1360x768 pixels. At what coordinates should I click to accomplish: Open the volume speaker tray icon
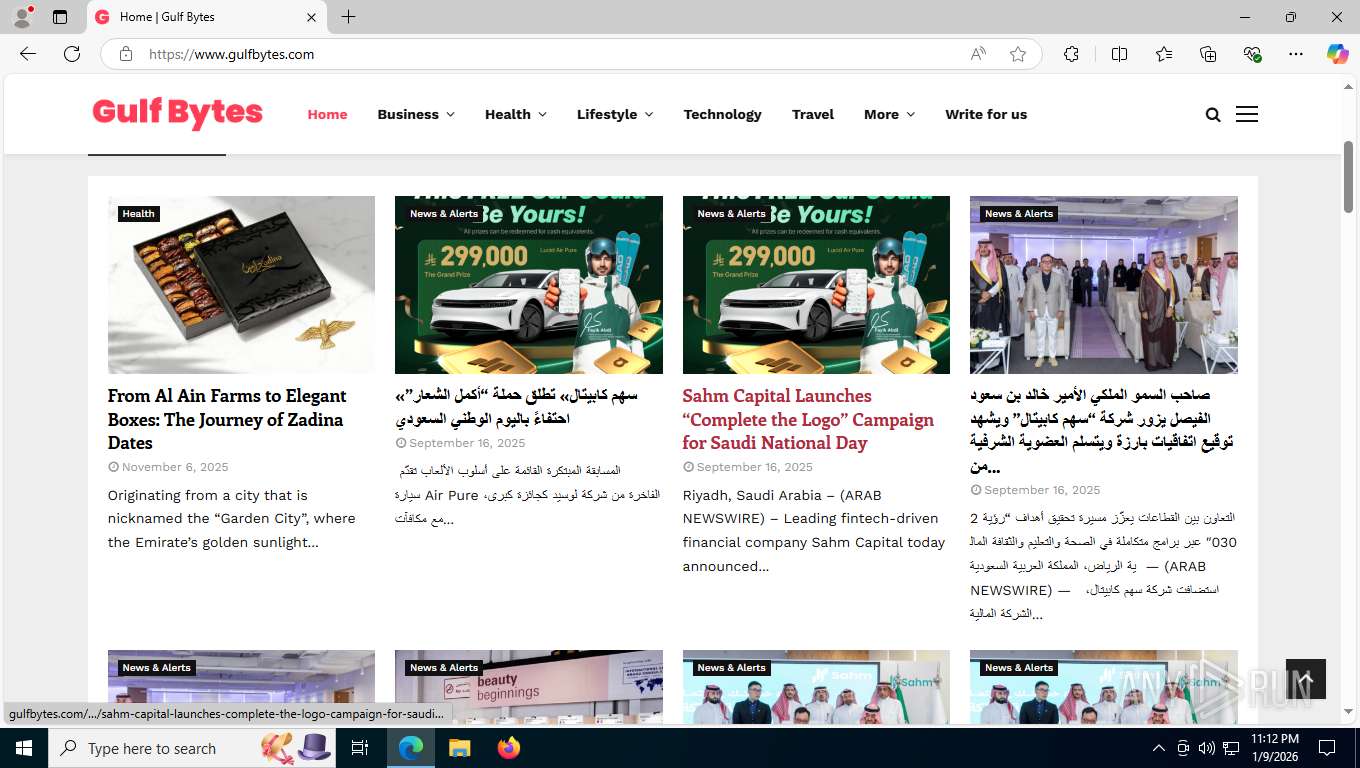pos(1207,748)
